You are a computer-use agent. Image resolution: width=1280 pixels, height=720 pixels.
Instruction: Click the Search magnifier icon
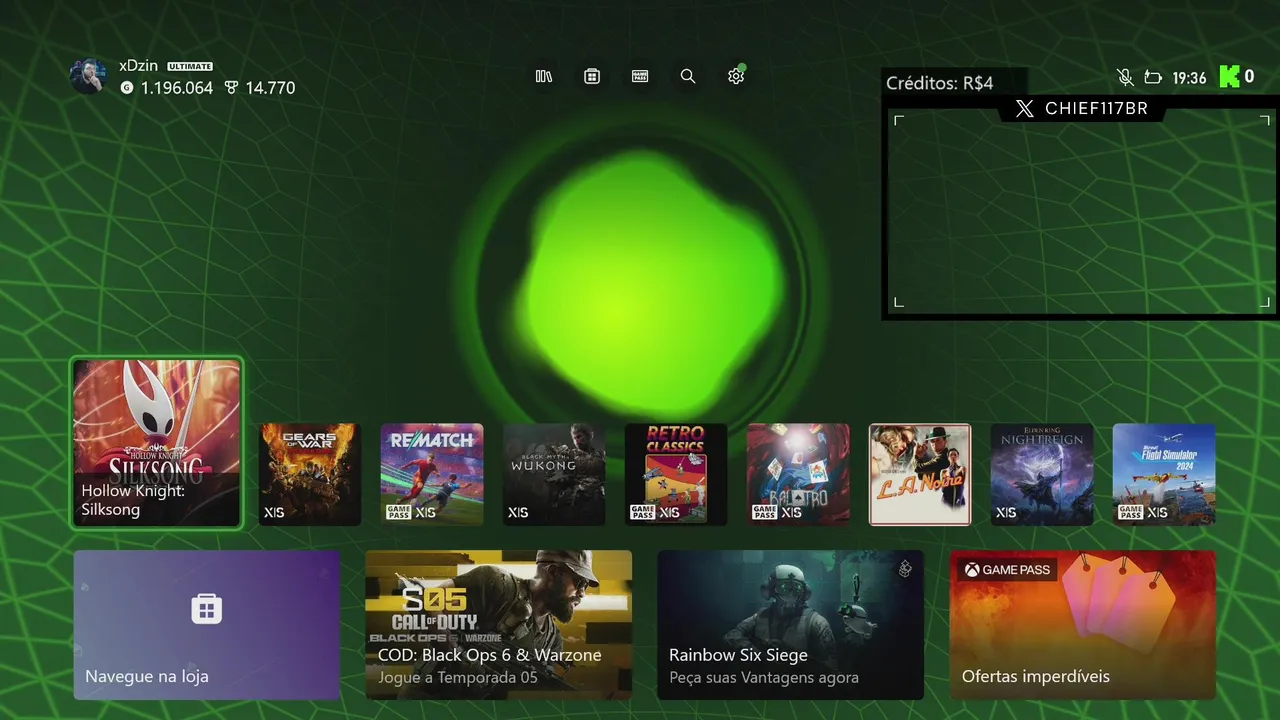(x=688, y=76)
